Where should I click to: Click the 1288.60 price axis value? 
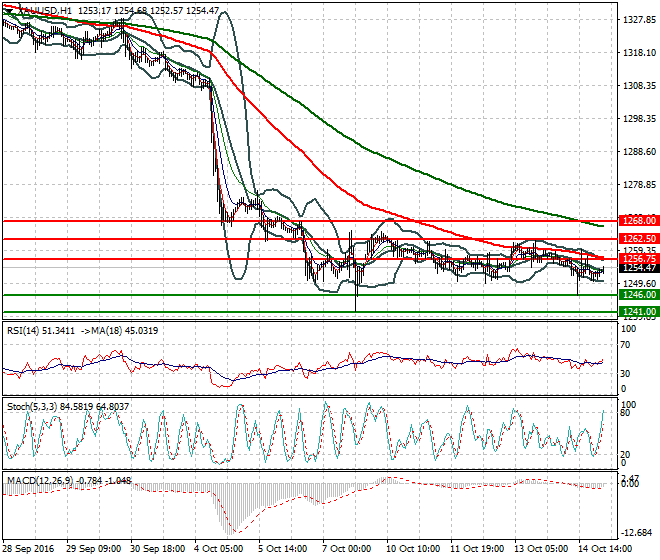(x=639, y=152)
